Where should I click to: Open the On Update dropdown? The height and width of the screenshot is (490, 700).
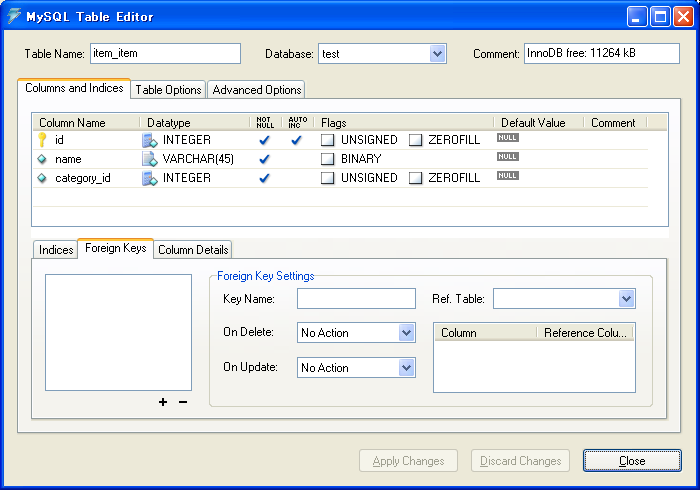[x=407, y=368]
